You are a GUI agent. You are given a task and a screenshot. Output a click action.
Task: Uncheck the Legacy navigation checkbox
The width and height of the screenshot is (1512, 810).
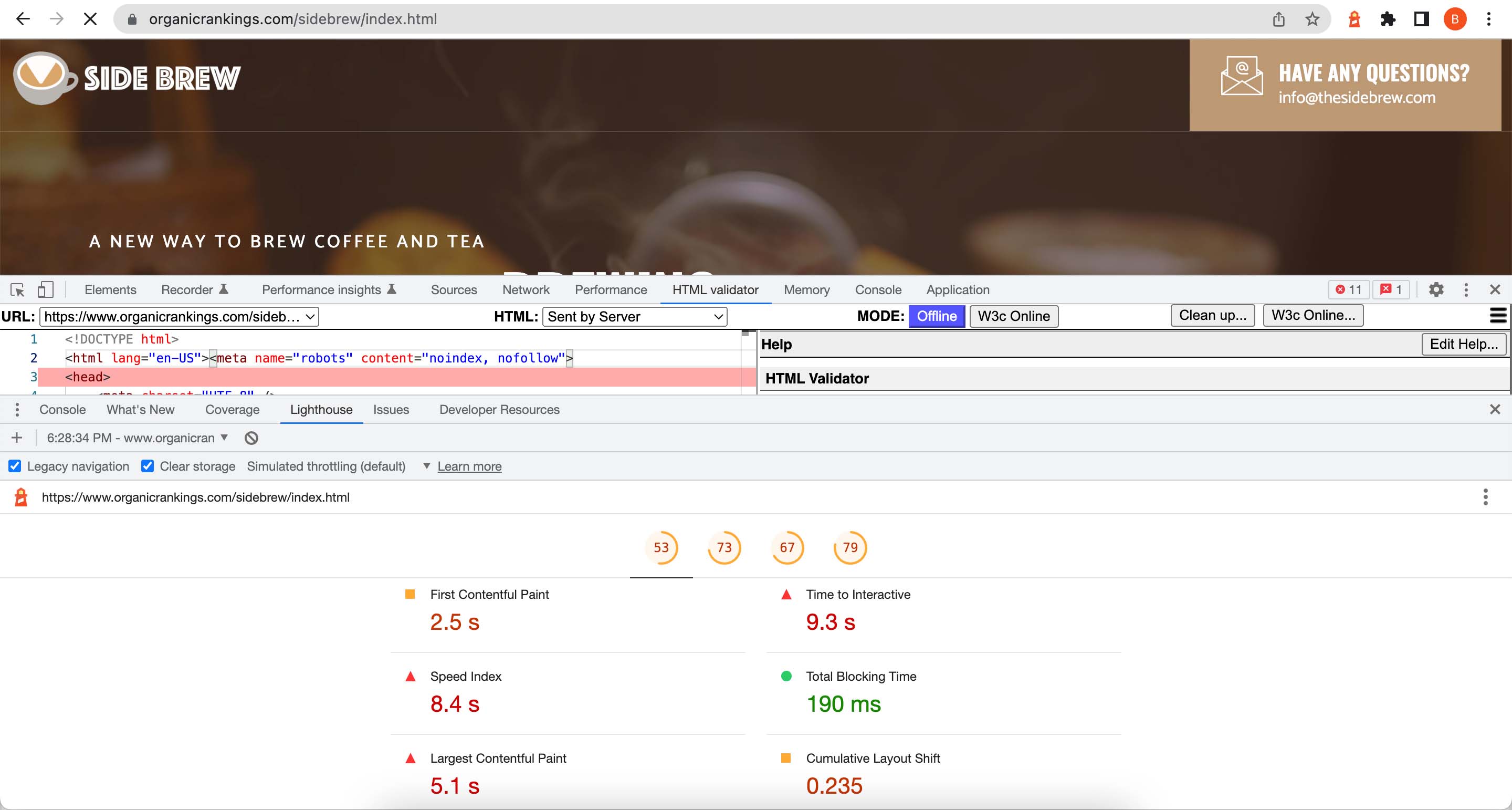14,466
